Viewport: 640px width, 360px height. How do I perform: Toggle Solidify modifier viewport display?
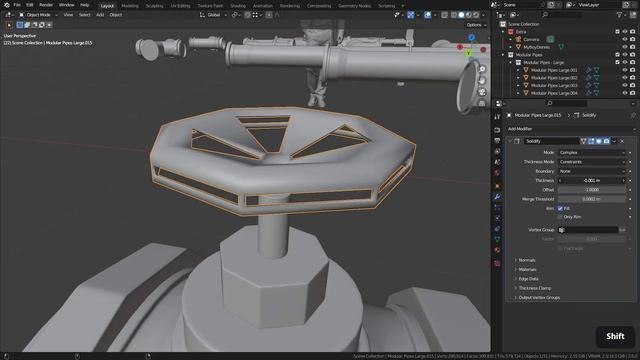(599, 141)
